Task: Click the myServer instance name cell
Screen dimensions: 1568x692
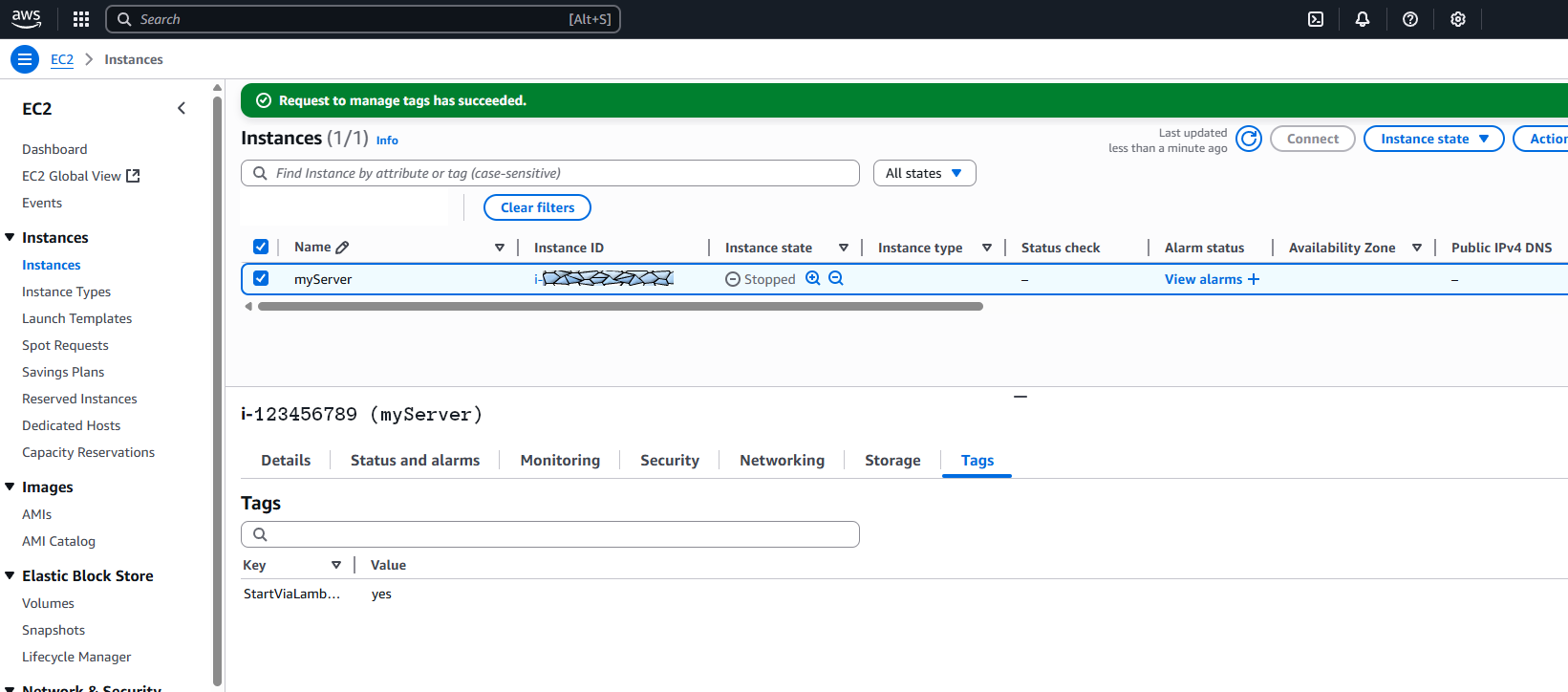Action: 323,279
